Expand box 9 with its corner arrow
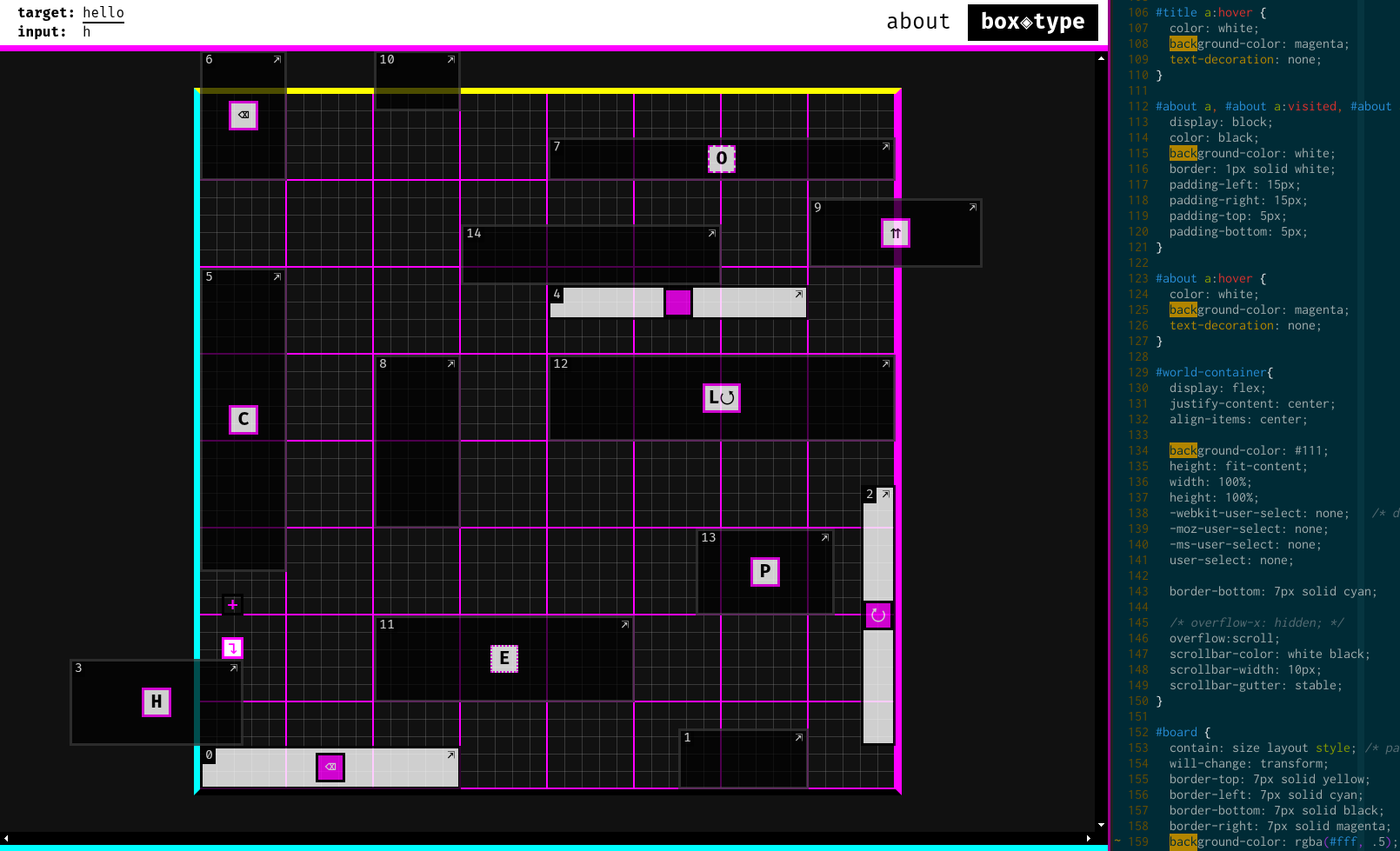The height and width of the screenshot is (851, 1400). [x=973, y=208]
